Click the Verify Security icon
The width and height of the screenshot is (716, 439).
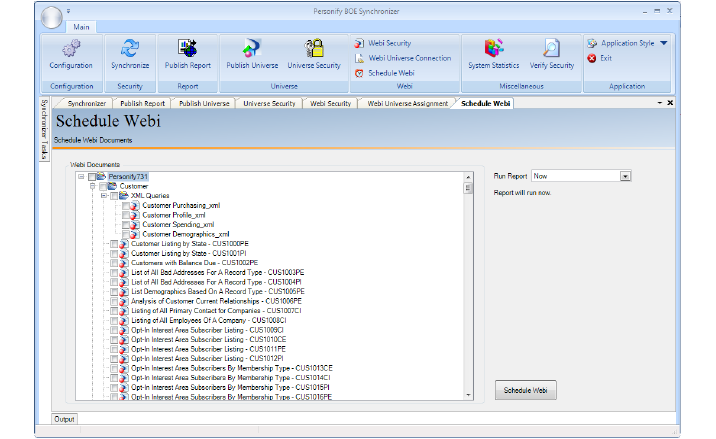coord(551,54)
